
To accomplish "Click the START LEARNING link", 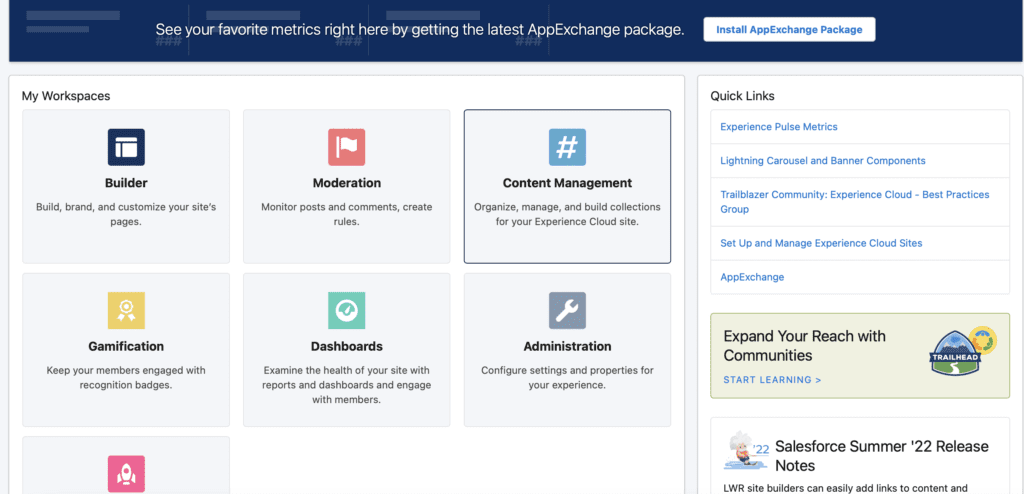I will tap(772, 380).
